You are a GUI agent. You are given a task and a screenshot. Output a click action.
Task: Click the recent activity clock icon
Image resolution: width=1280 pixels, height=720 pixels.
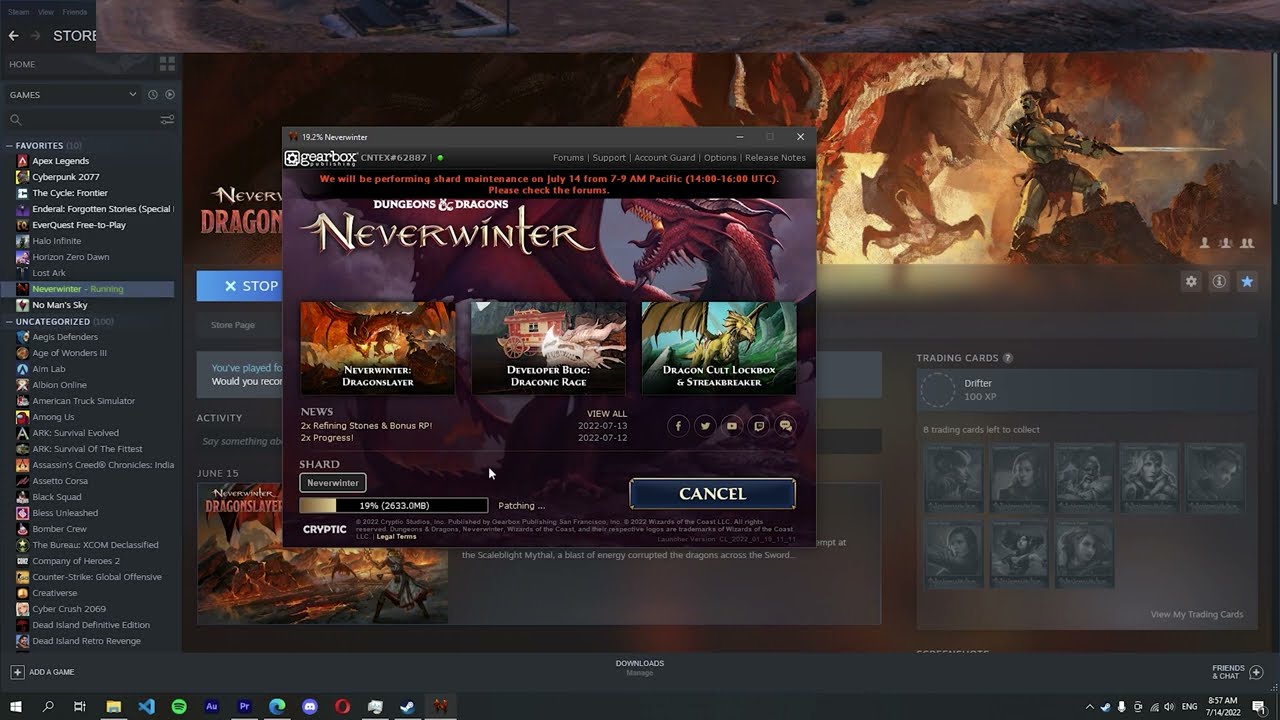tap(153, 95)
